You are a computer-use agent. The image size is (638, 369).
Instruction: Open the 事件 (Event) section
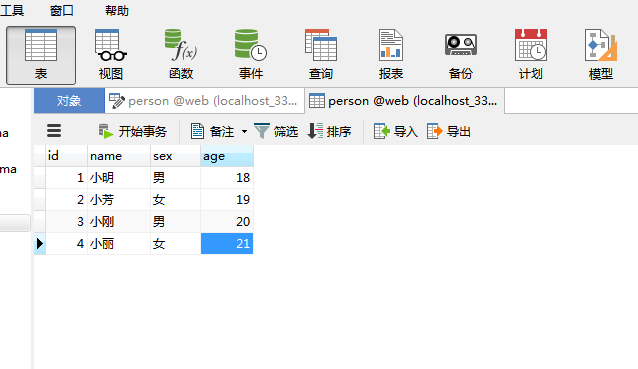(x=251, y=55)
